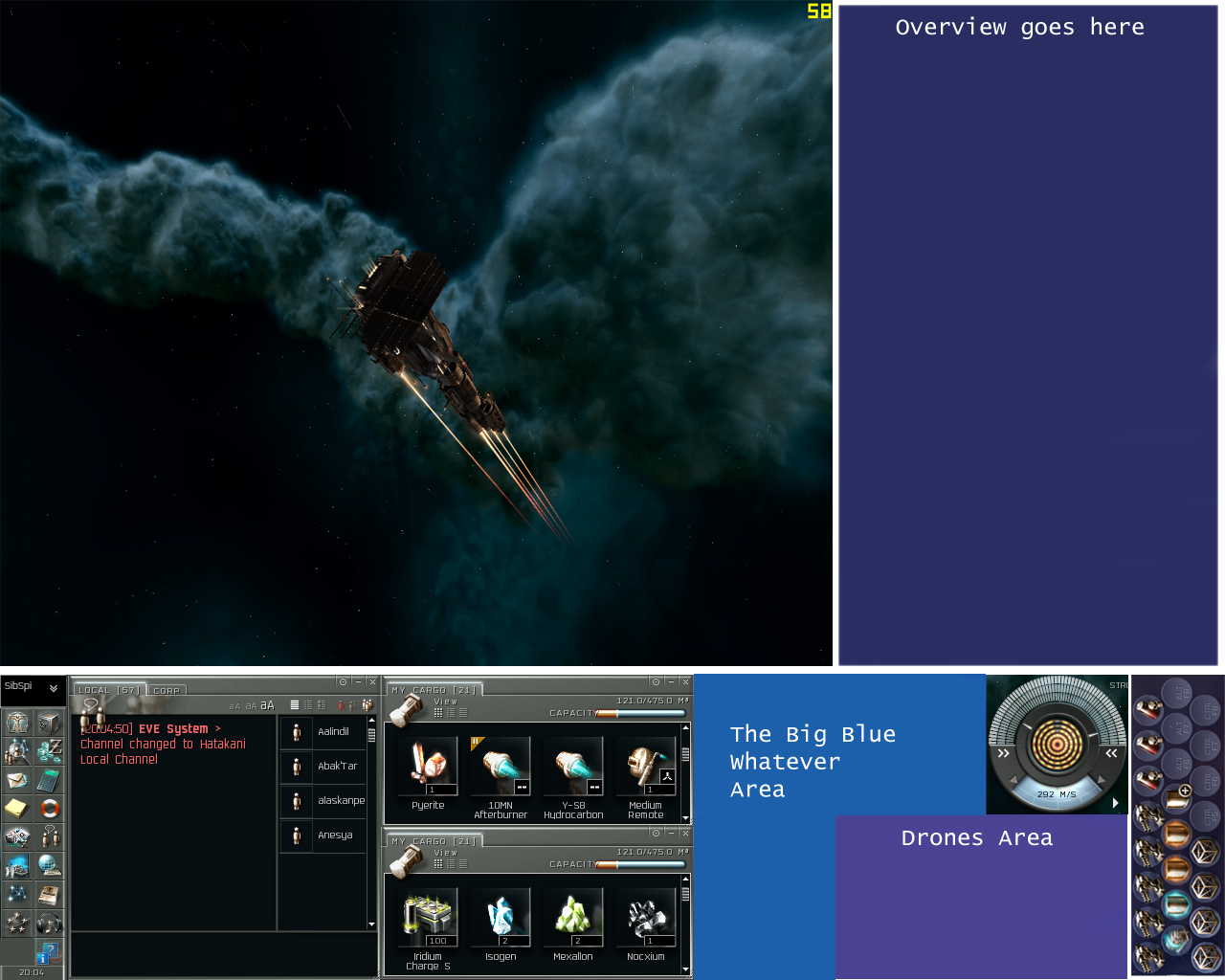Viewport: 1225px width, 980px height.
Task: Open the jukebox headphones icon
Action: [49, 923]
